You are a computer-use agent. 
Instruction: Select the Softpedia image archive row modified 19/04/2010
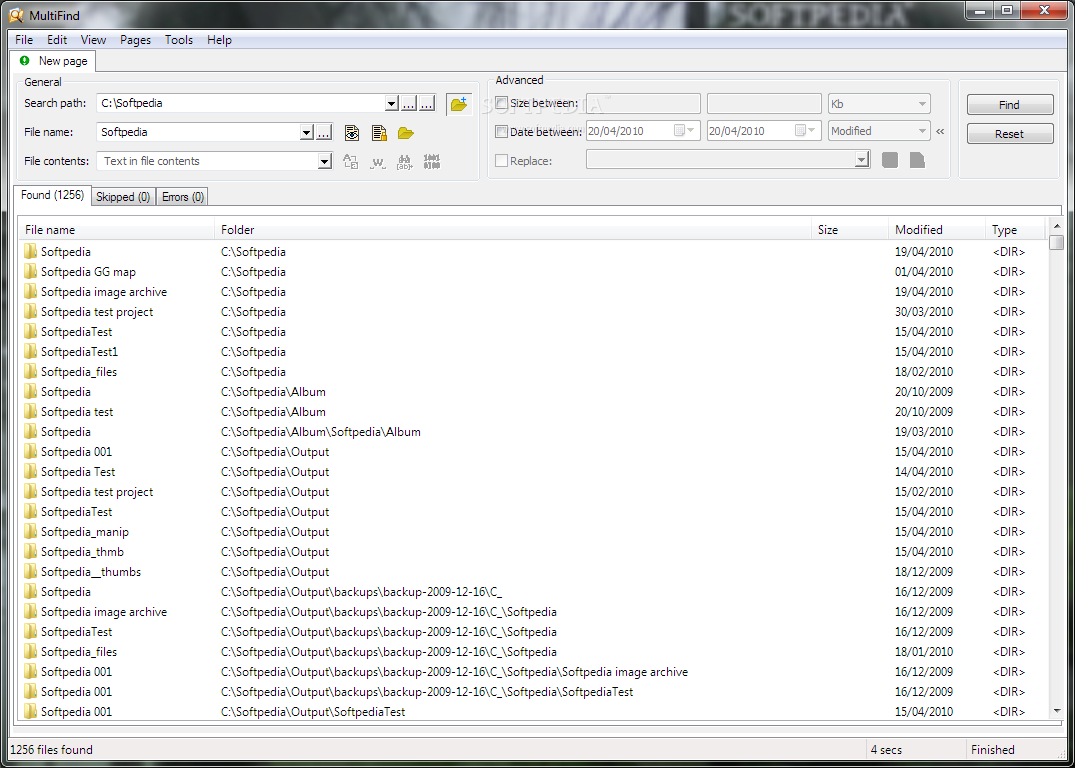533,291
